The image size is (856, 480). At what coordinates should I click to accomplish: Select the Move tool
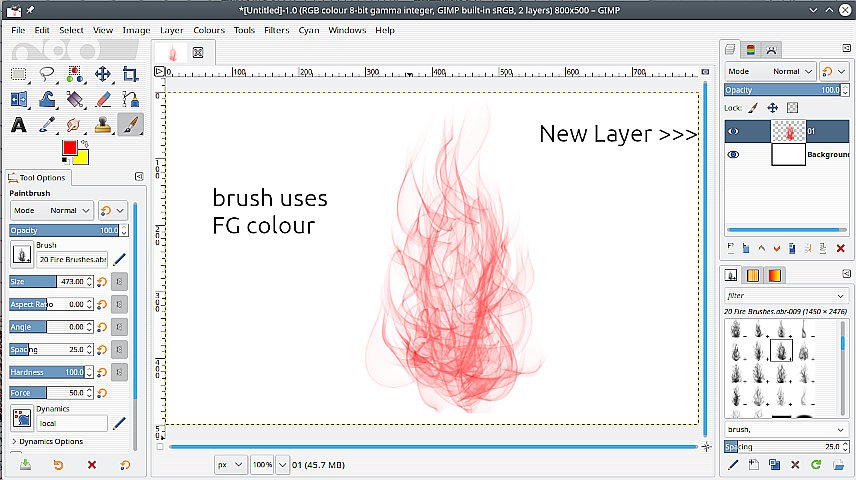pos(103,74)
